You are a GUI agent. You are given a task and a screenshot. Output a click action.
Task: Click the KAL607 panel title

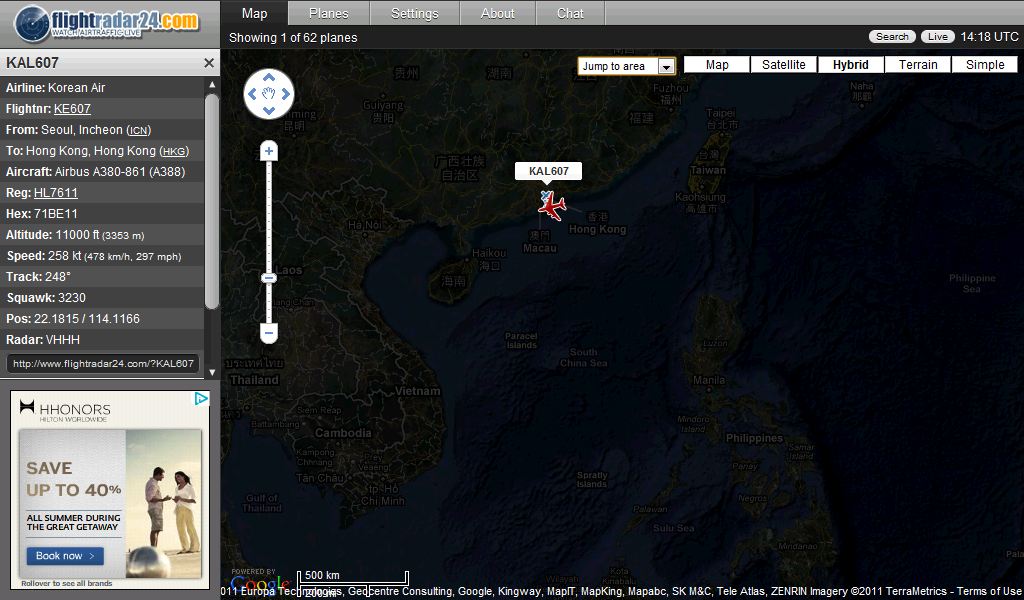tap(33, 63)
